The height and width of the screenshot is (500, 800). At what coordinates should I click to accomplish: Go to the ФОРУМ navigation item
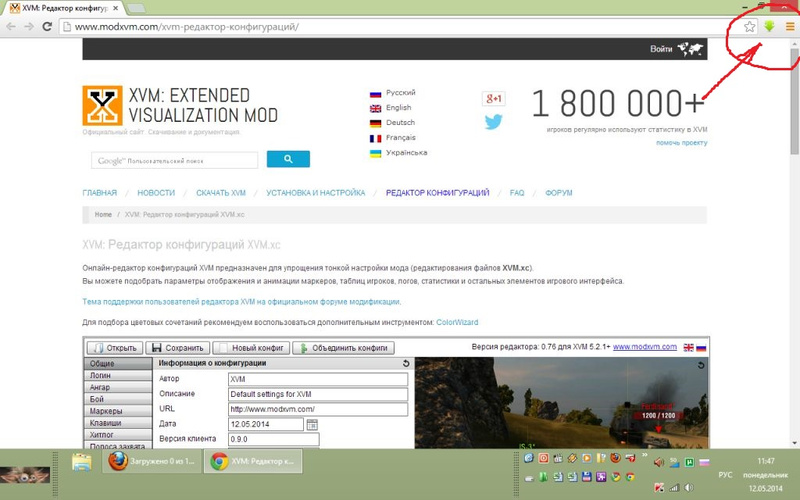[558, 192]
